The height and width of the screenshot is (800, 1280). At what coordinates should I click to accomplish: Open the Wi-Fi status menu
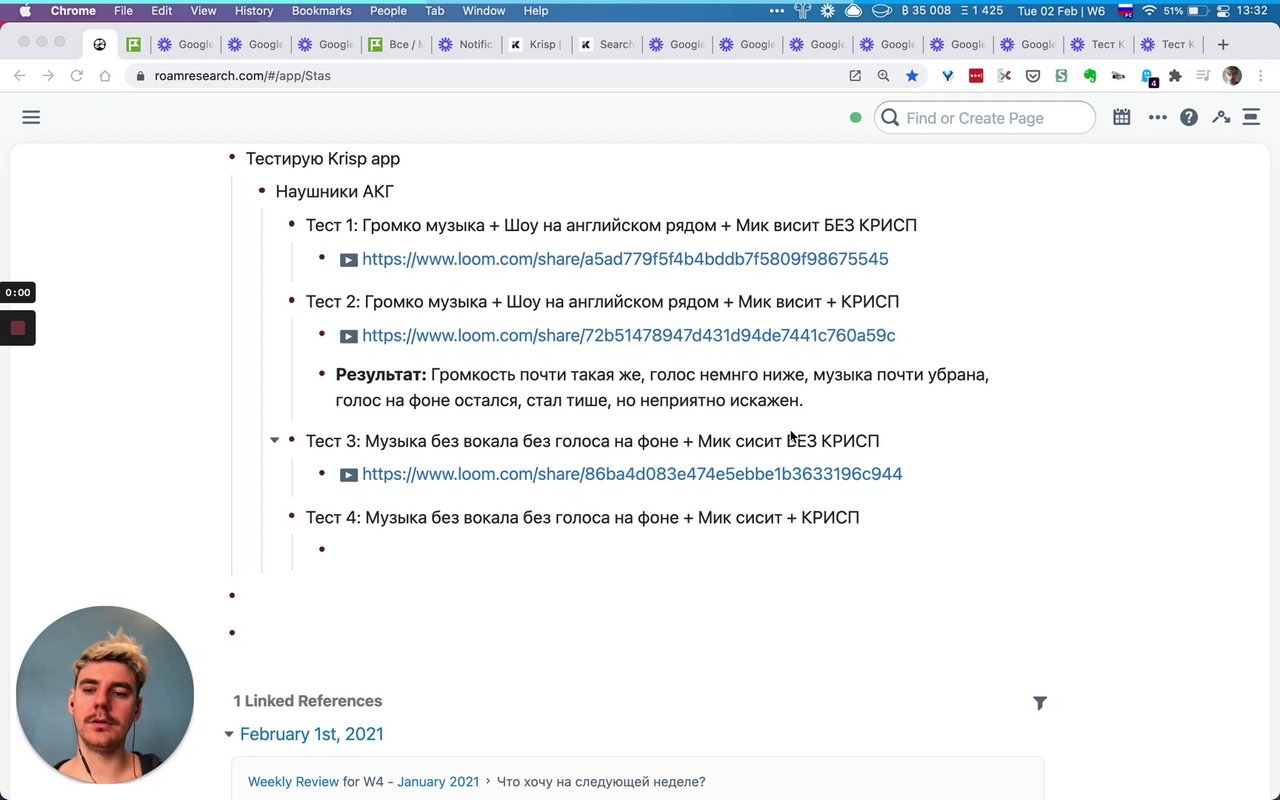[x=1149, y=11]
